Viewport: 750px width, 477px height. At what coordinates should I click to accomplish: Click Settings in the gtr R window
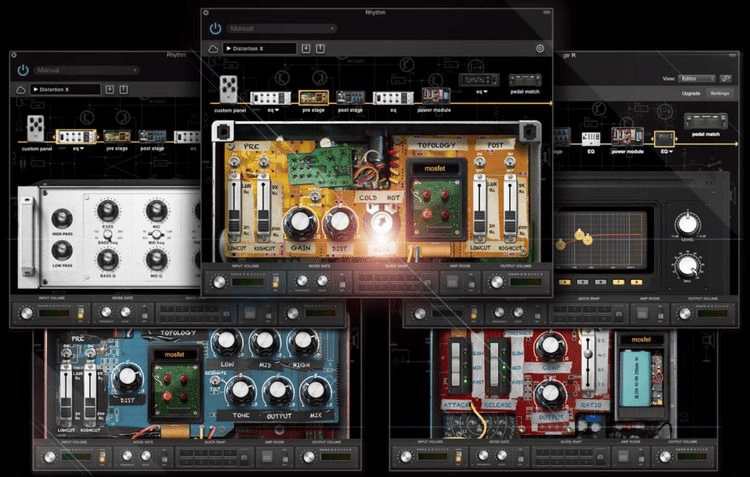(719, 93)
